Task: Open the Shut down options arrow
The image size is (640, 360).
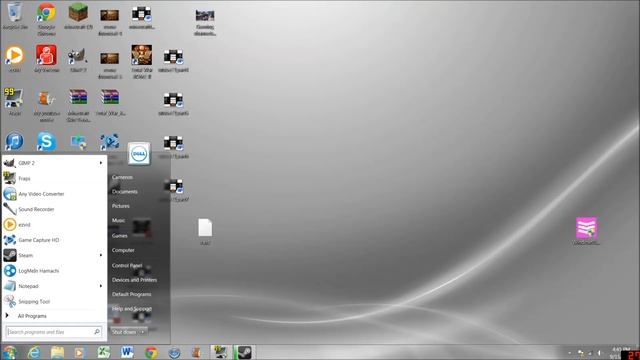Action: tap(142, 332)
